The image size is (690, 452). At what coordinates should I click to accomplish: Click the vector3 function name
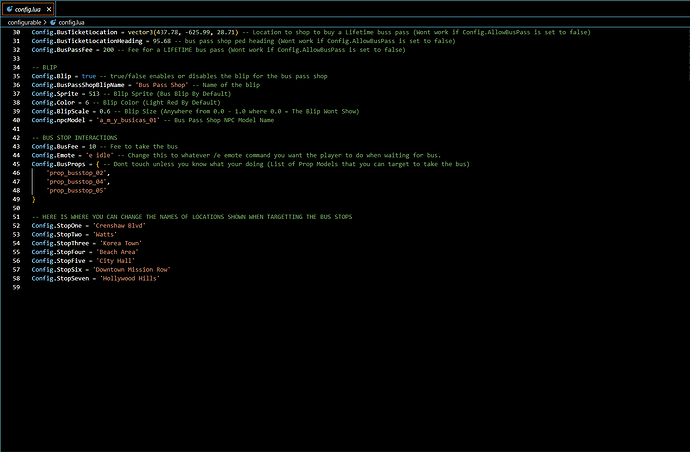click(140, 32)
